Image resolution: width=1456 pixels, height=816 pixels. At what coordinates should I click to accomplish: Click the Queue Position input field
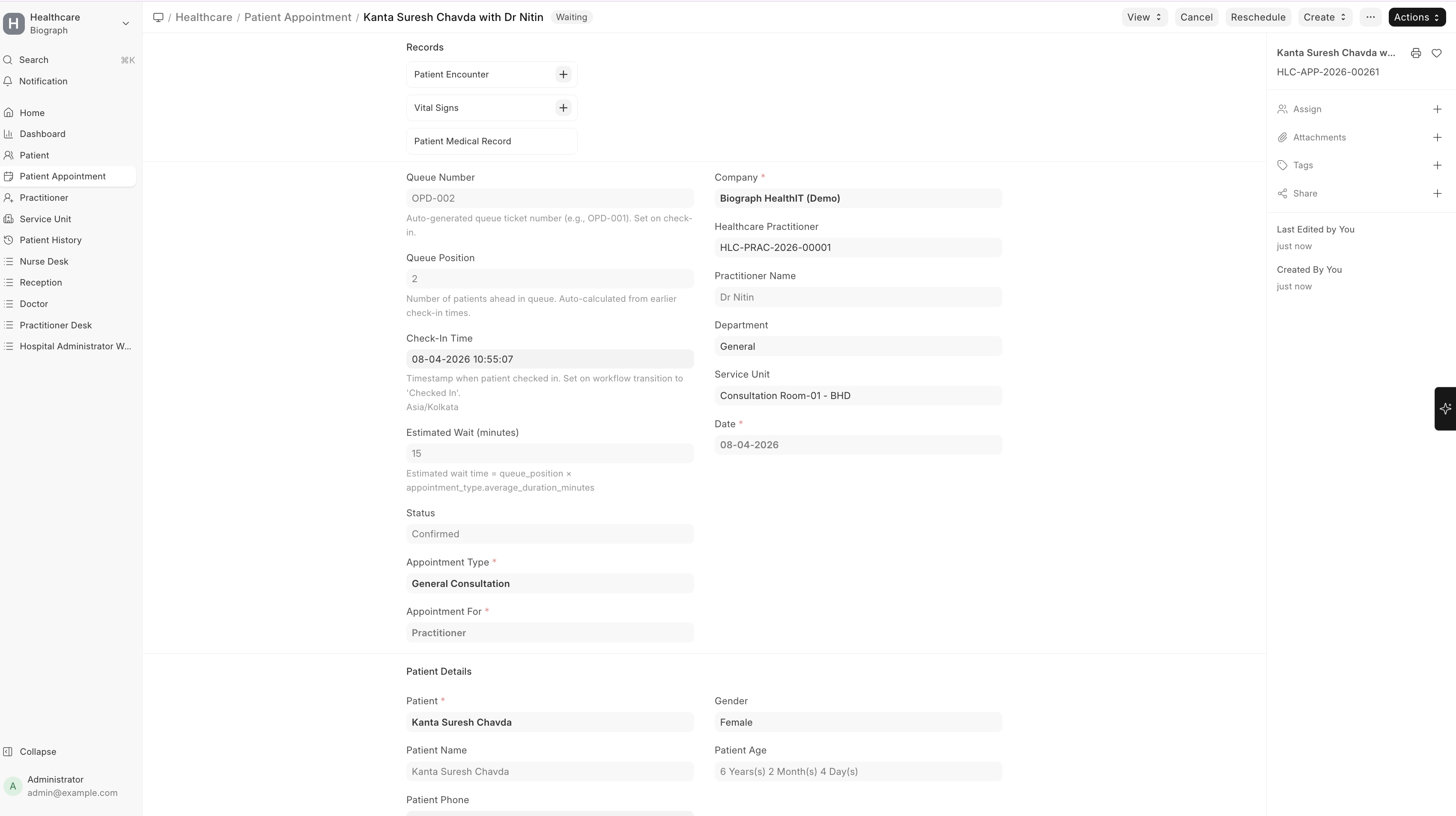click(549, 278)
